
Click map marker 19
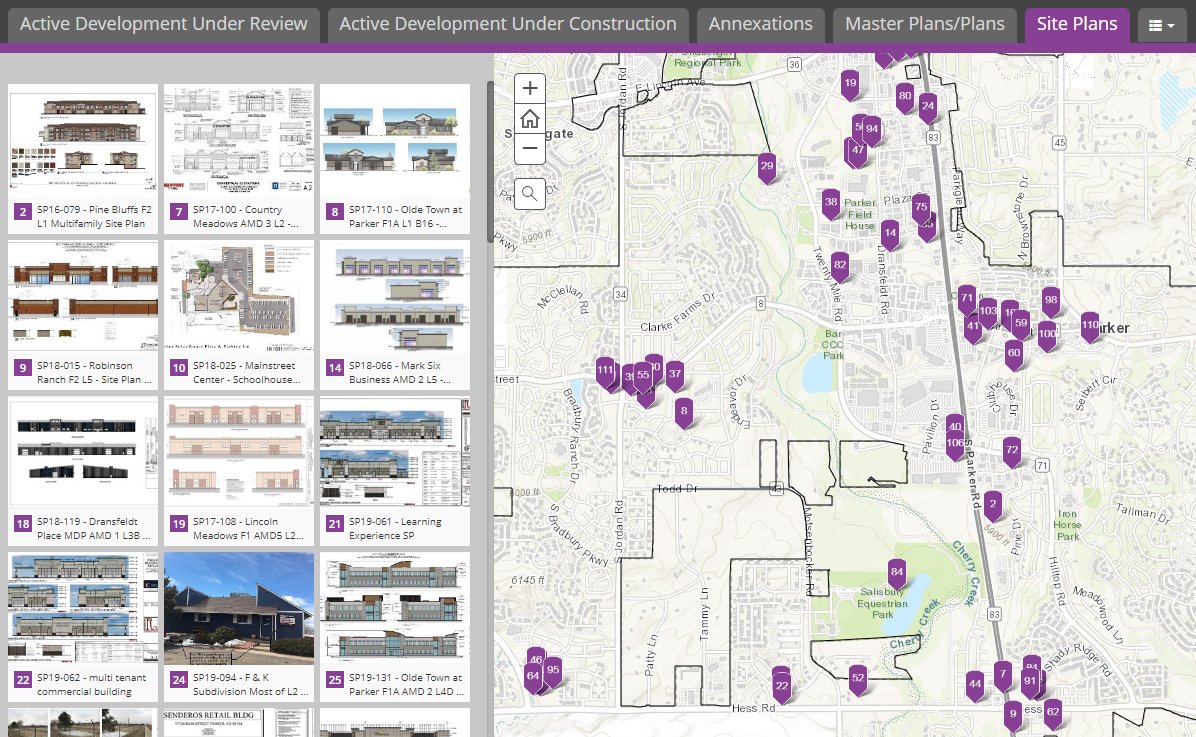tap(850, 85)
